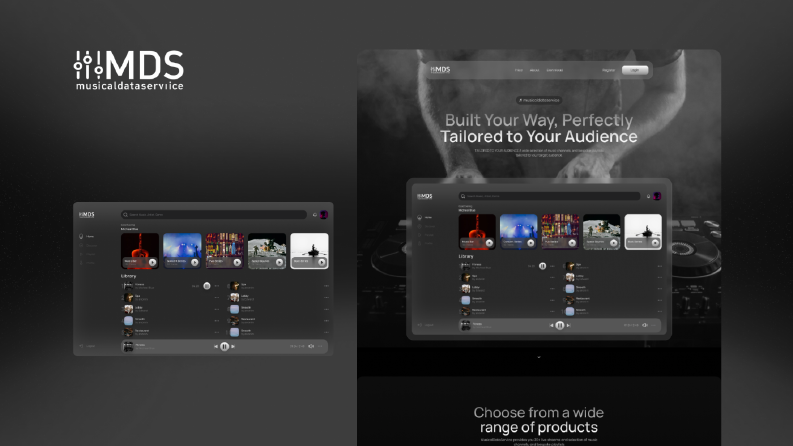Mute volume in landing page dashboard player

[645, 325]
